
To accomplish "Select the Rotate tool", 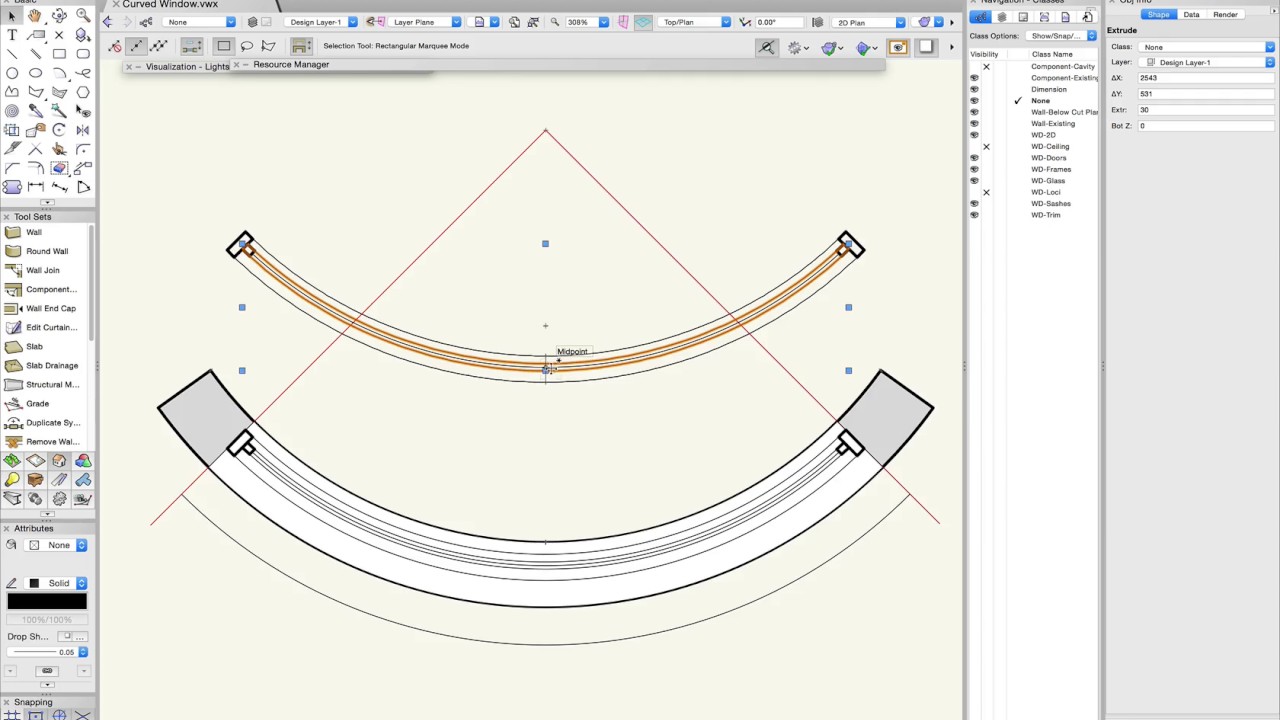I will (59, 130).
